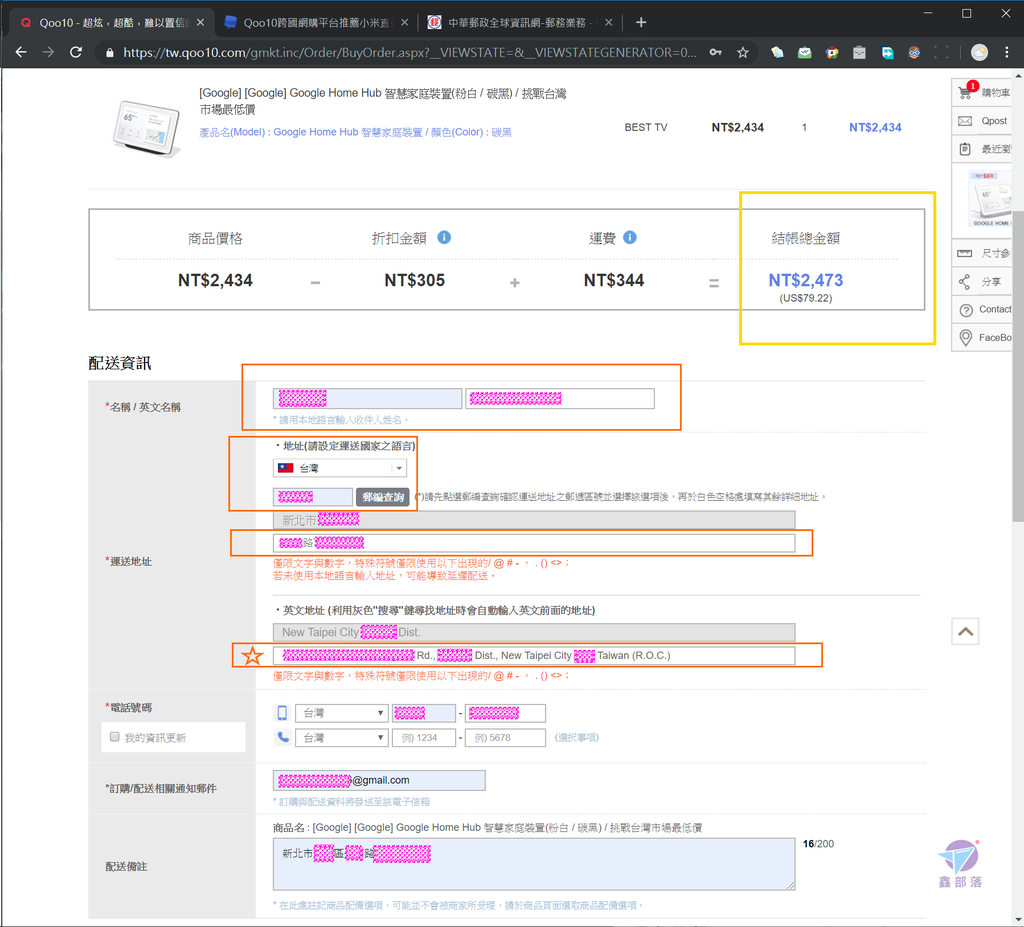
Task: Focus the mobile number prefix field
Action: [x=424, y=713]
